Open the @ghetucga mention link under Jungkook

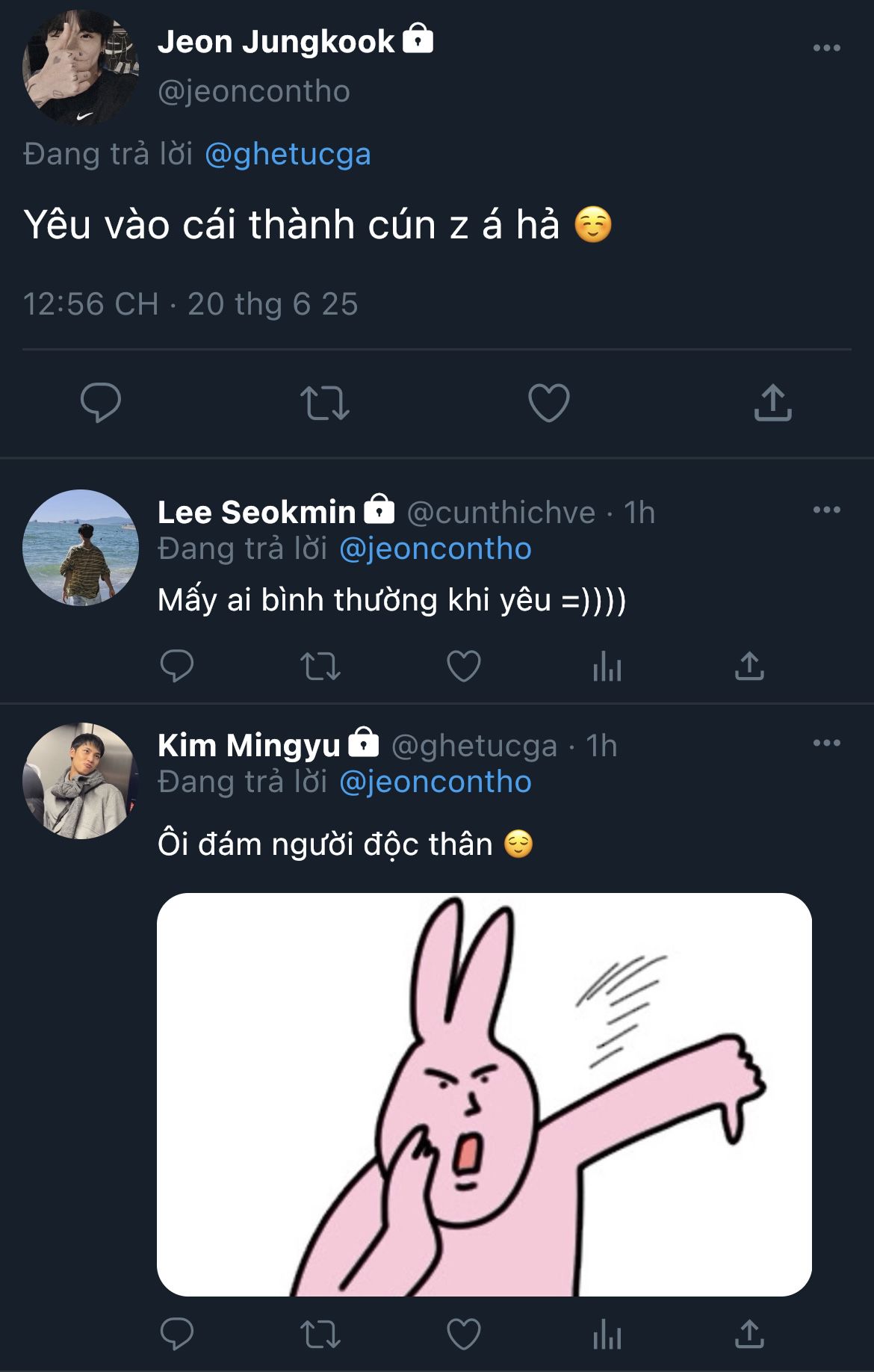click(x=288, y=154)
